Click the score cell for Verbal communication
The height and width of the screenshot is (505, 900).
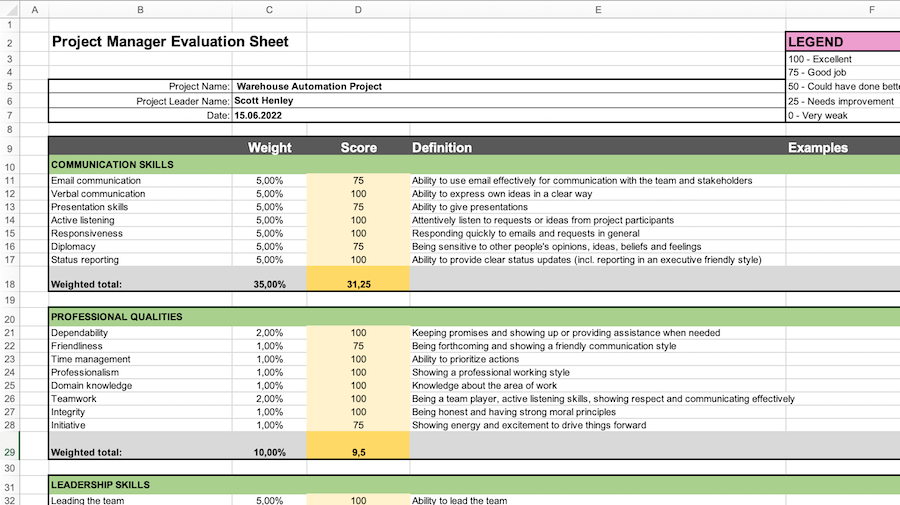[x=358, y=194]
